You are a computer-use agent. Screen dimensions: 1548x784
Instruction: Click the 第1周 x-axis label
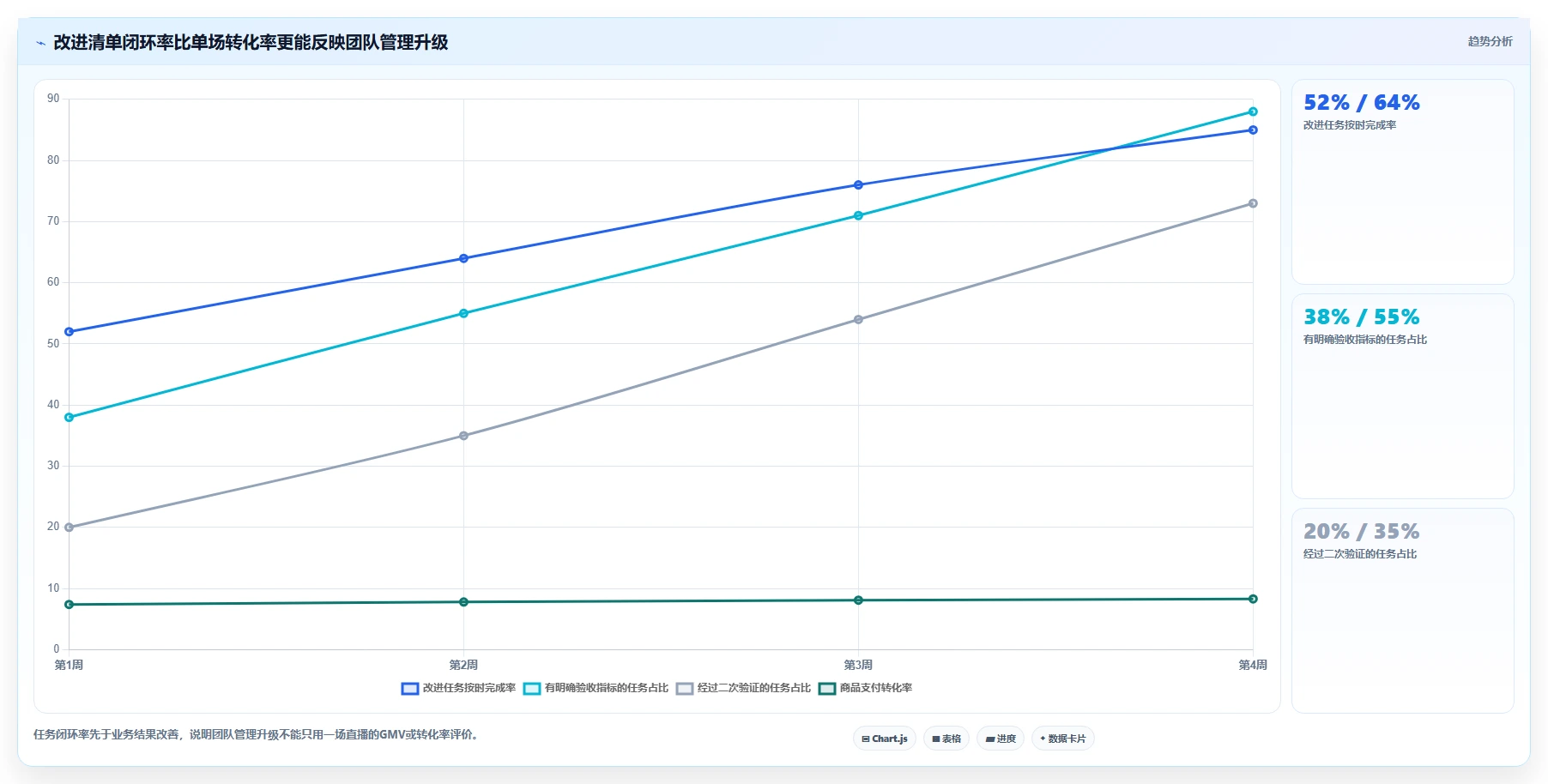[x=69, y=666]
